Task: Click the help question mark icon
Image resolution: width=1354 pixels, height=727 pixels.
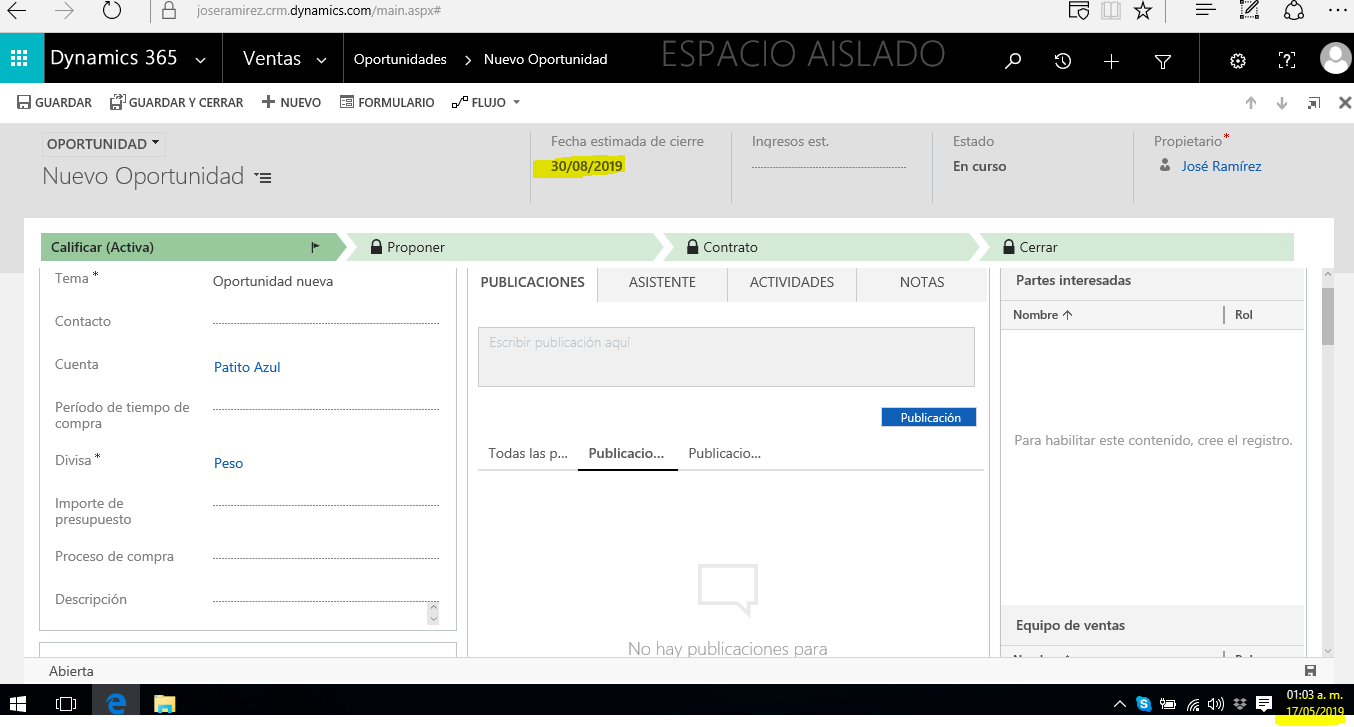Action: click(x=1287, y=61)
